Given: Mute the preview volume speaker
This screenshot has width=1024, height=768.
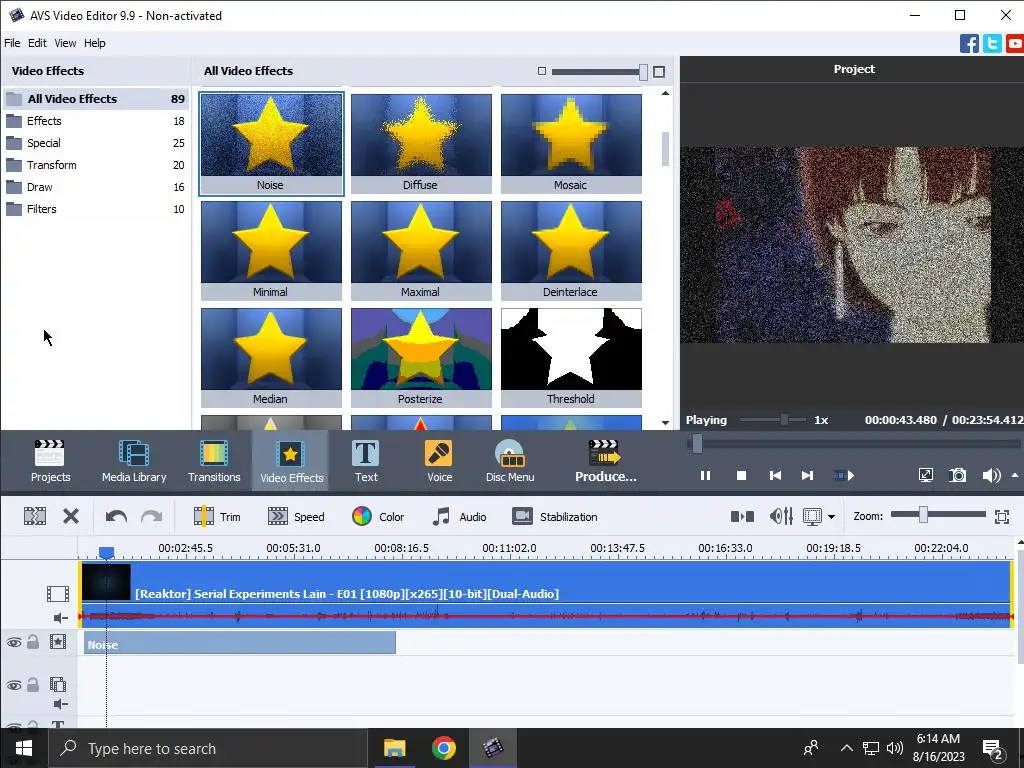Looking at the screenshot, I should [x=991, y=475].
